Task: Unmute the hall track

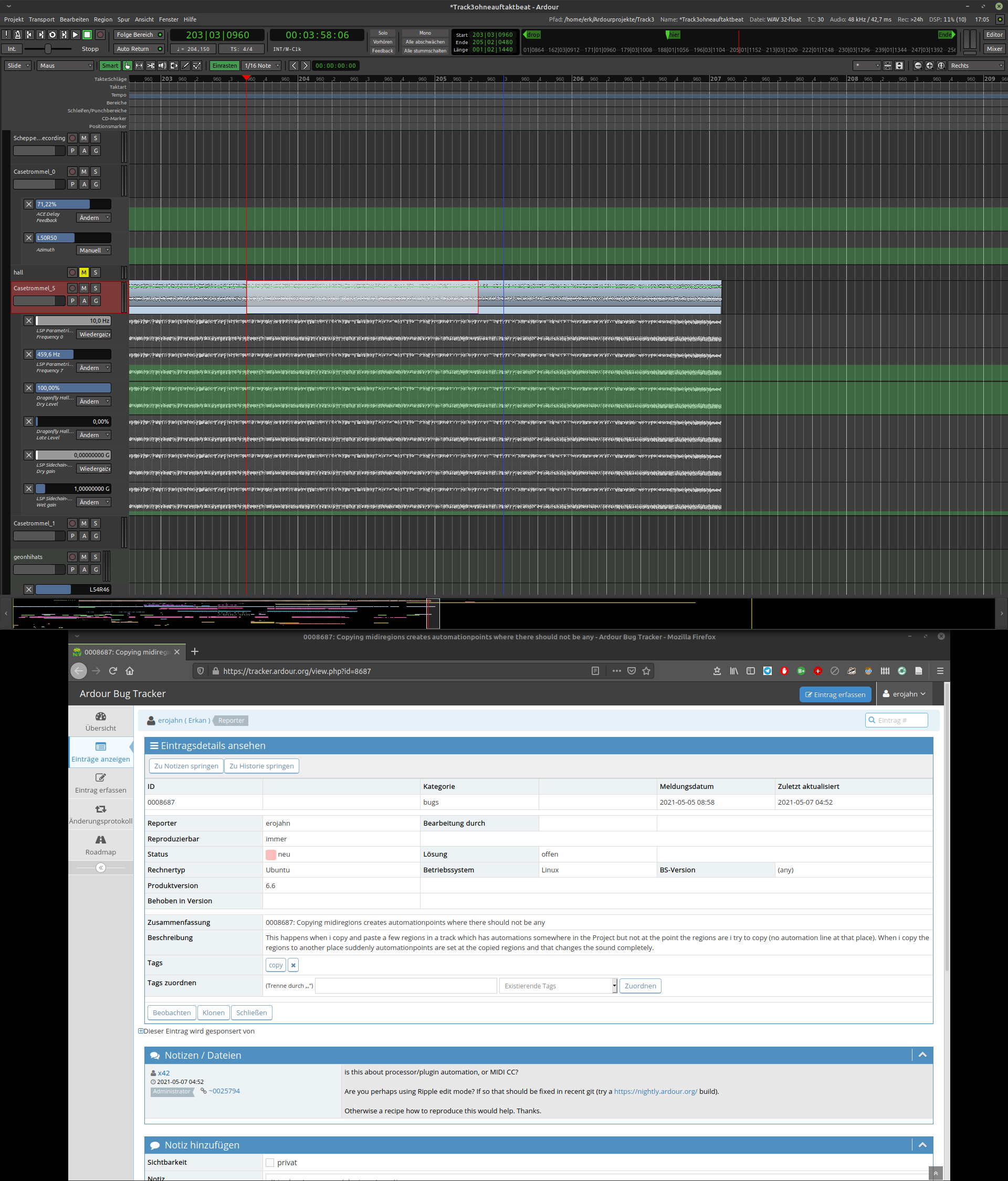Action: pyautogui.click(x=84, y=272)
